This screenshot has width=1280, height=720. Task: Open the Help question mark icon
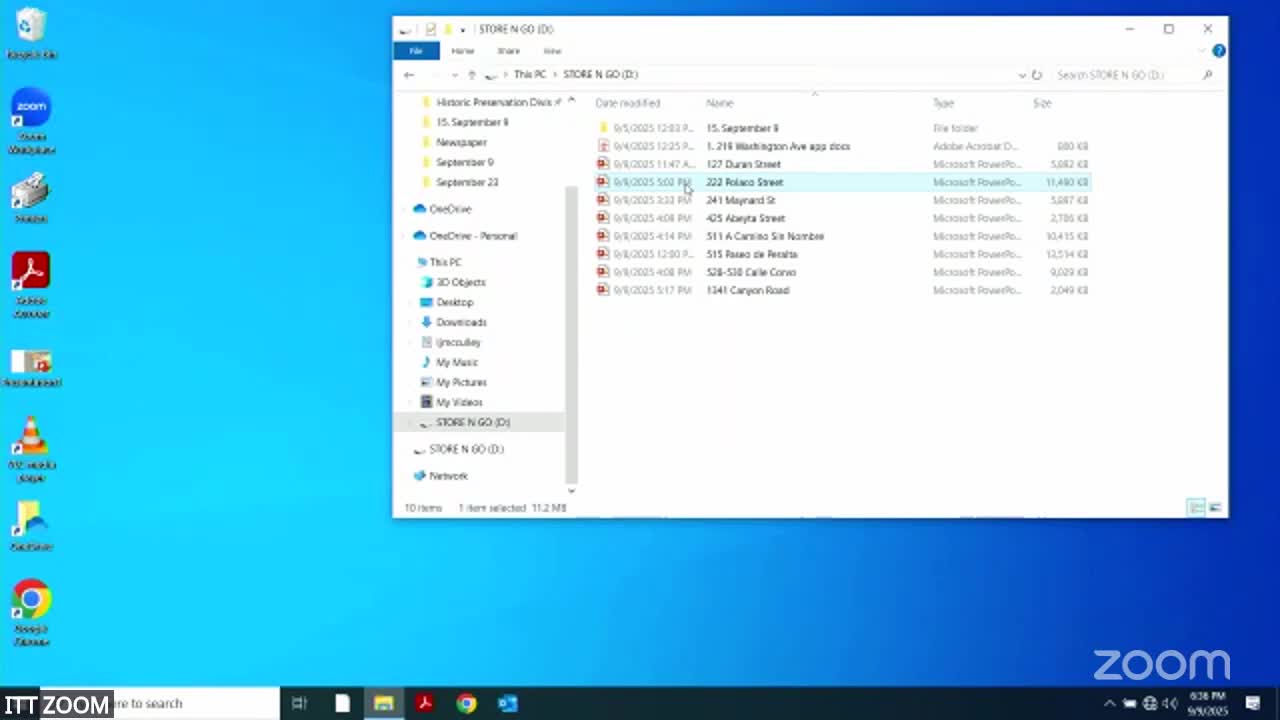pyautogui.click(x=1218, y=51)
